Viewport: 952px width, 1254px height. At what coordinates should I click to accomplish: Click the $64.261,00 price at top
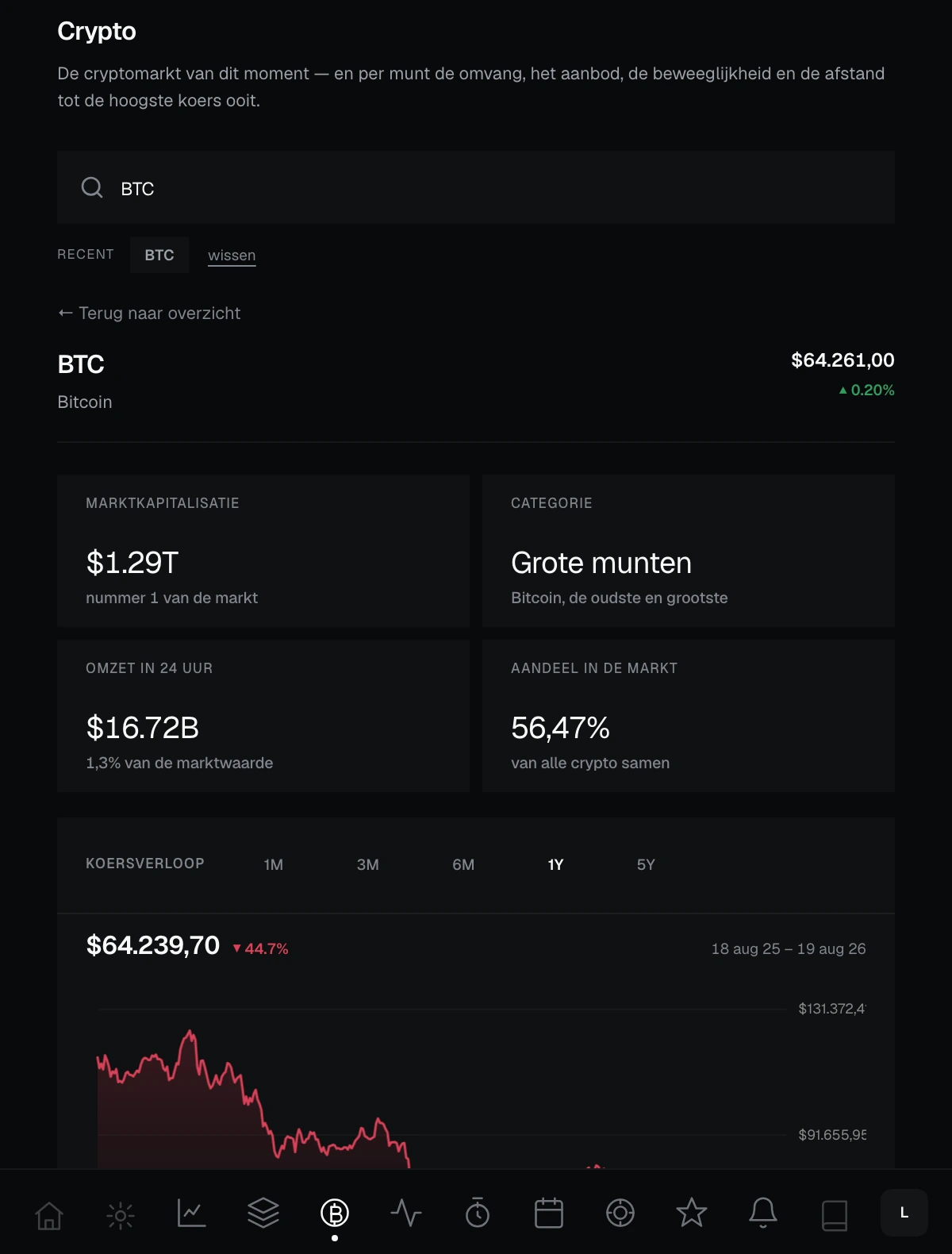pyautogui.click(x=843, y=360)
